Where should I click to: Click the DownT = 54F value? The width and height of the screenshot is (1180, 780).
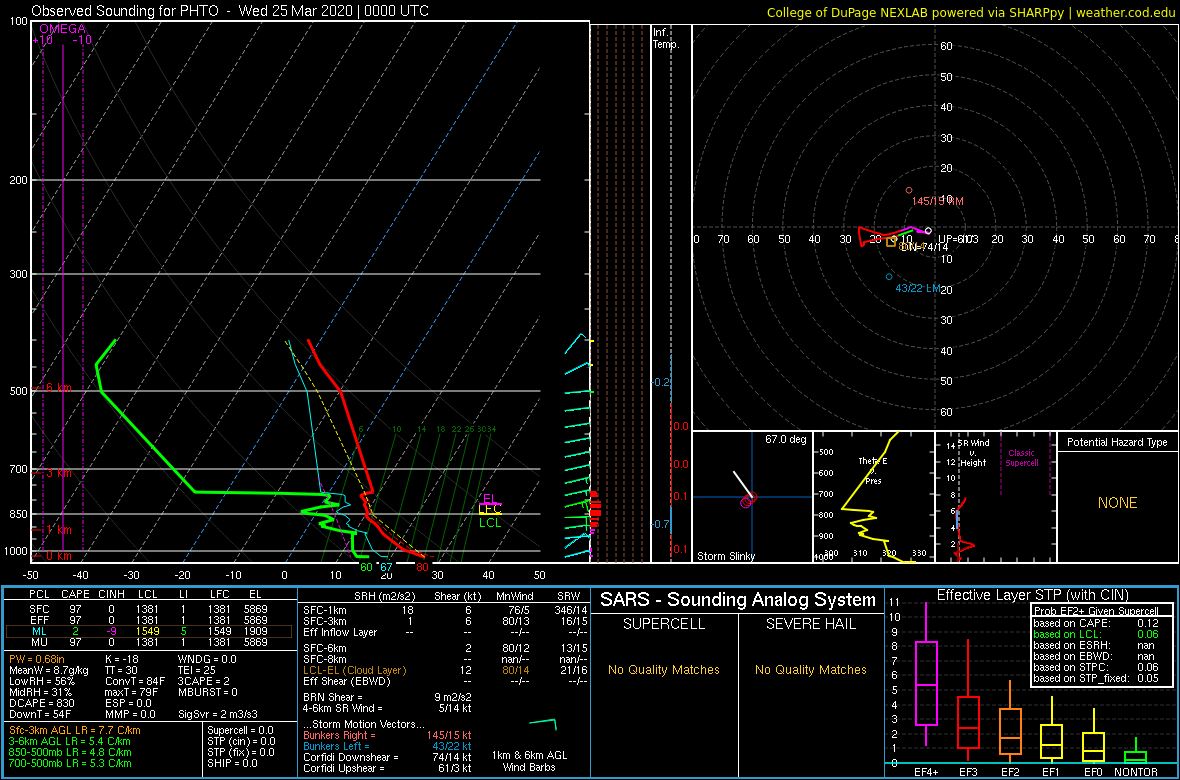tap(38, 714)
